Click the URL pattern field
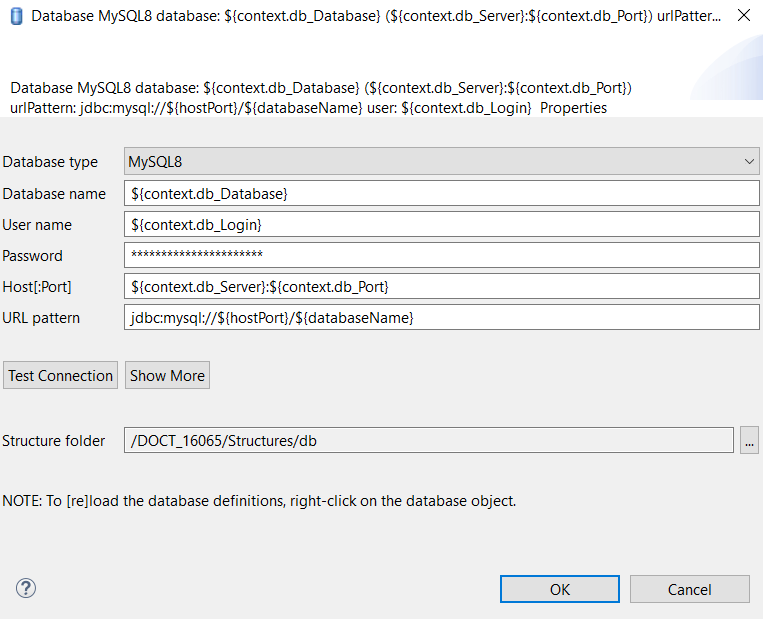The image size is (763, 619). (441, 318)
